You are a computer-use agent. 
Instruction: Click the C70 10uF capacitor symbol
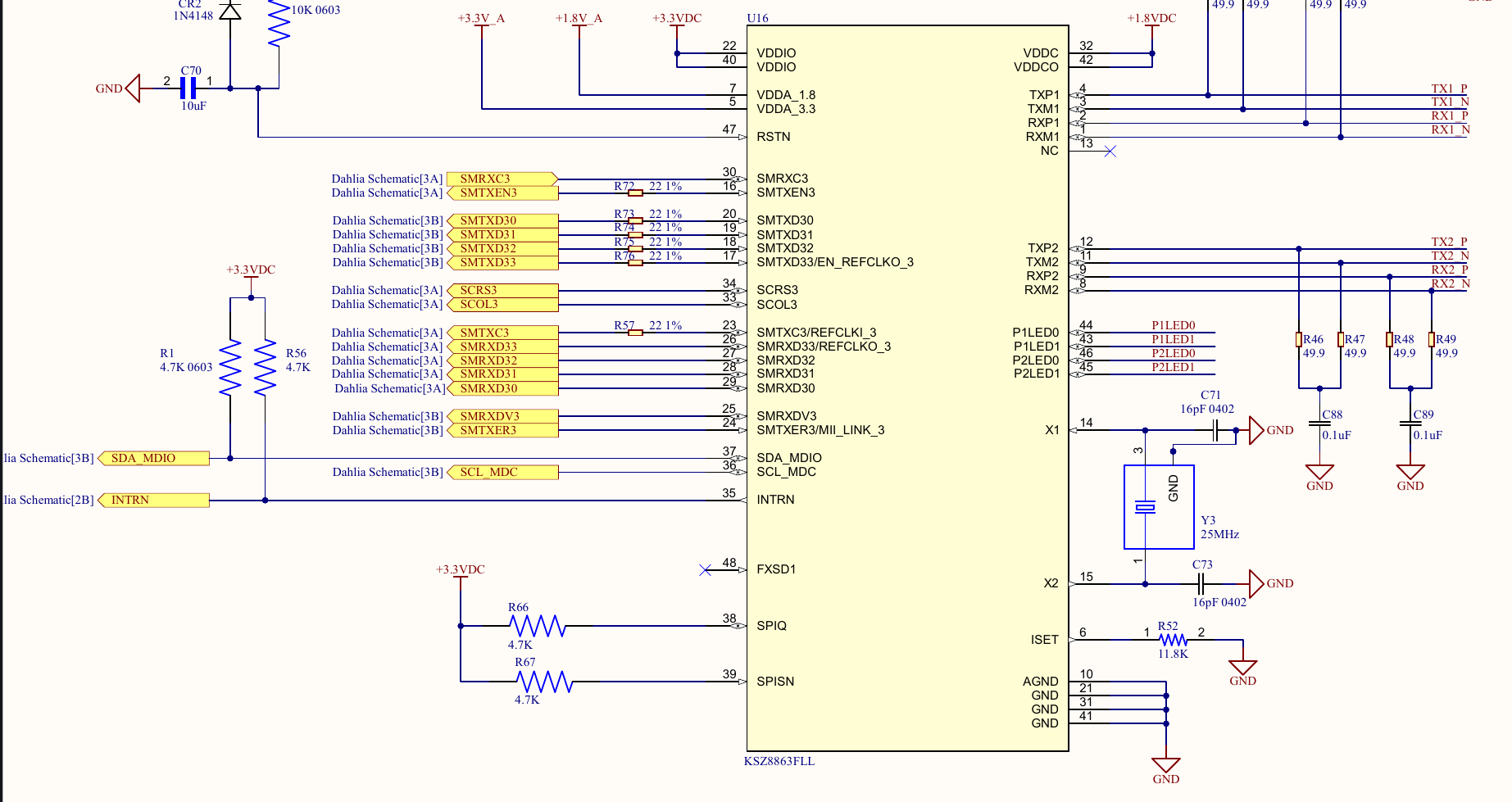190,88
